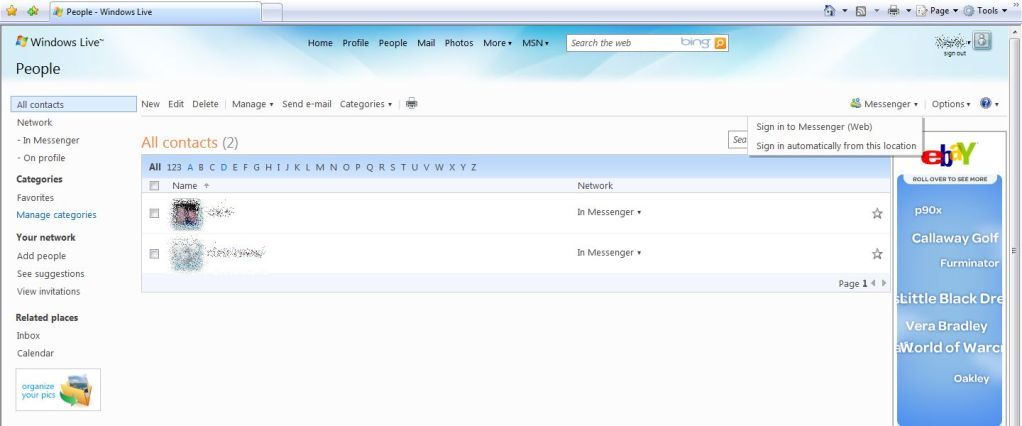Screen dimensions: 1022x426
Task: Select Sign in automatically from this location
Action: click(836, 146)
